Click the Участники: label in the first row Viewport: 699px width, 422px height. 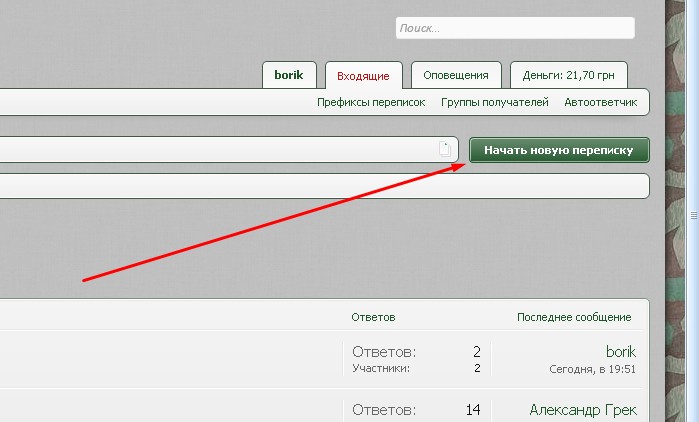381,369
